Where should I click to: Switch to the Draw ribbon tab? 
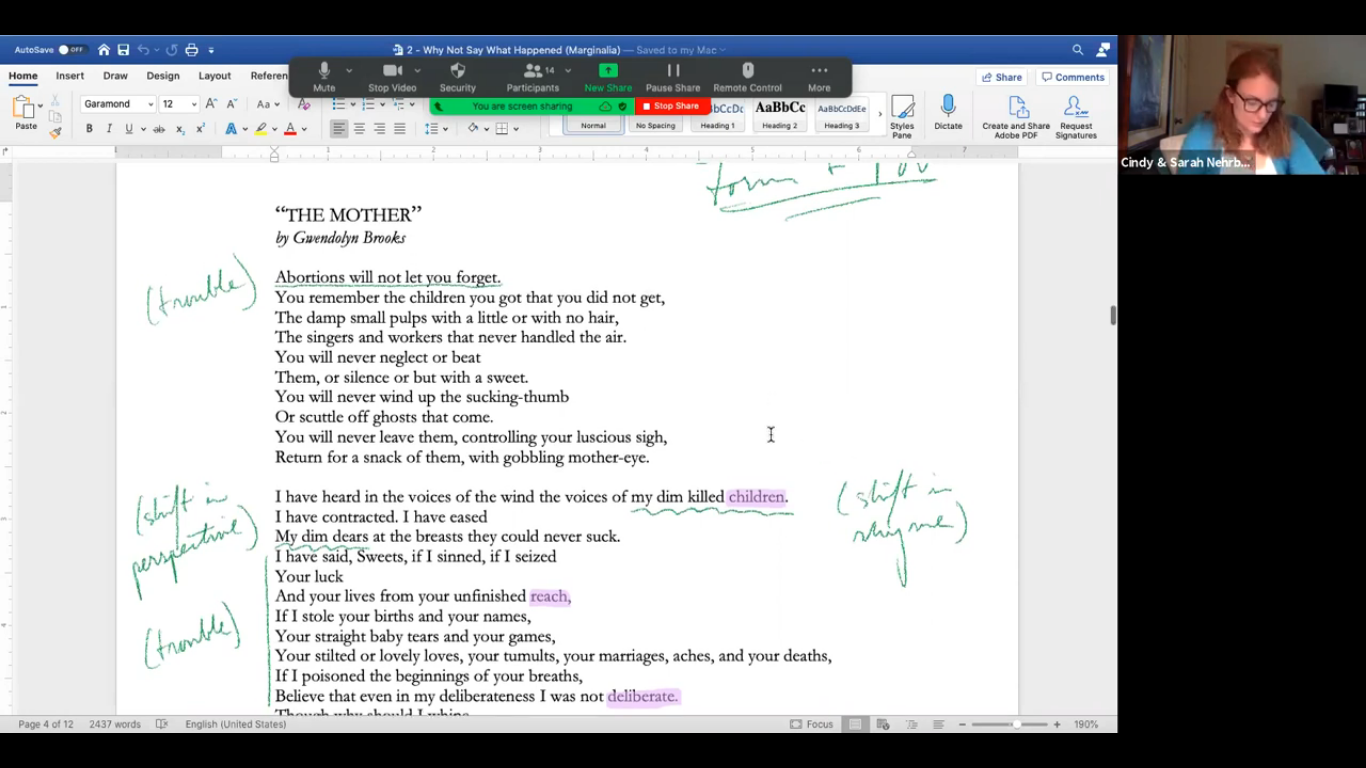[x=115, y=76]
